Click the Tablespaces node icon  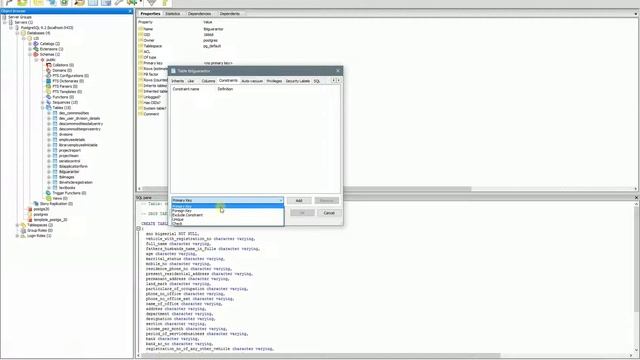click(x=23, y=225)
